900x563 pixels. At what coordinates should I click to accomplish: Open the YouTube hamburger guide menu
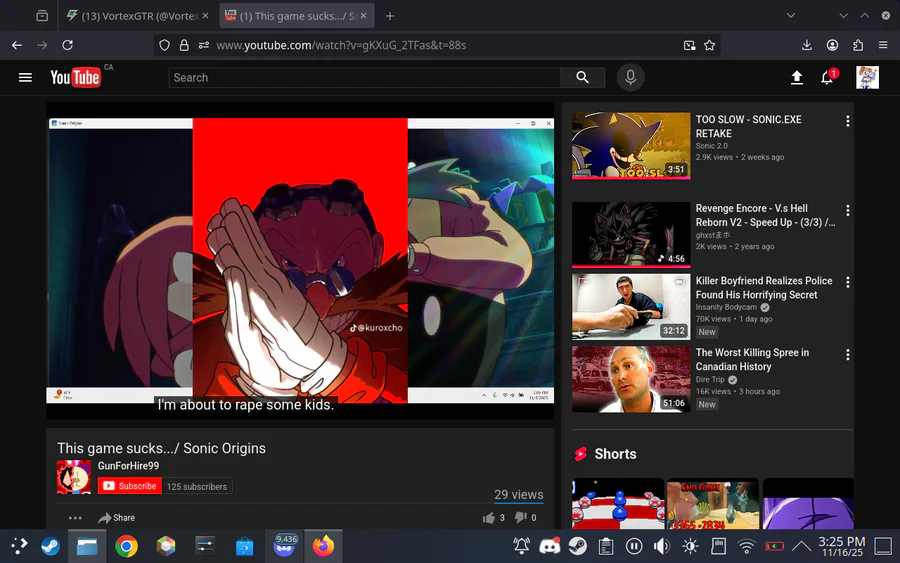[x=25, y=77]
